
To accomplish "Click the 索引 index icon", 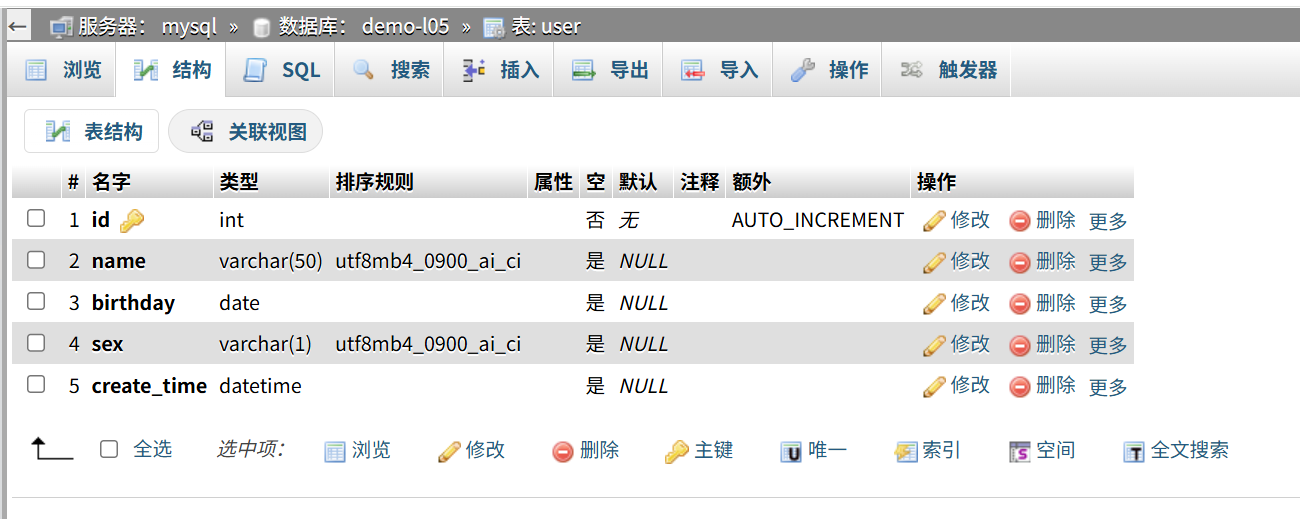I will (906, 452).
